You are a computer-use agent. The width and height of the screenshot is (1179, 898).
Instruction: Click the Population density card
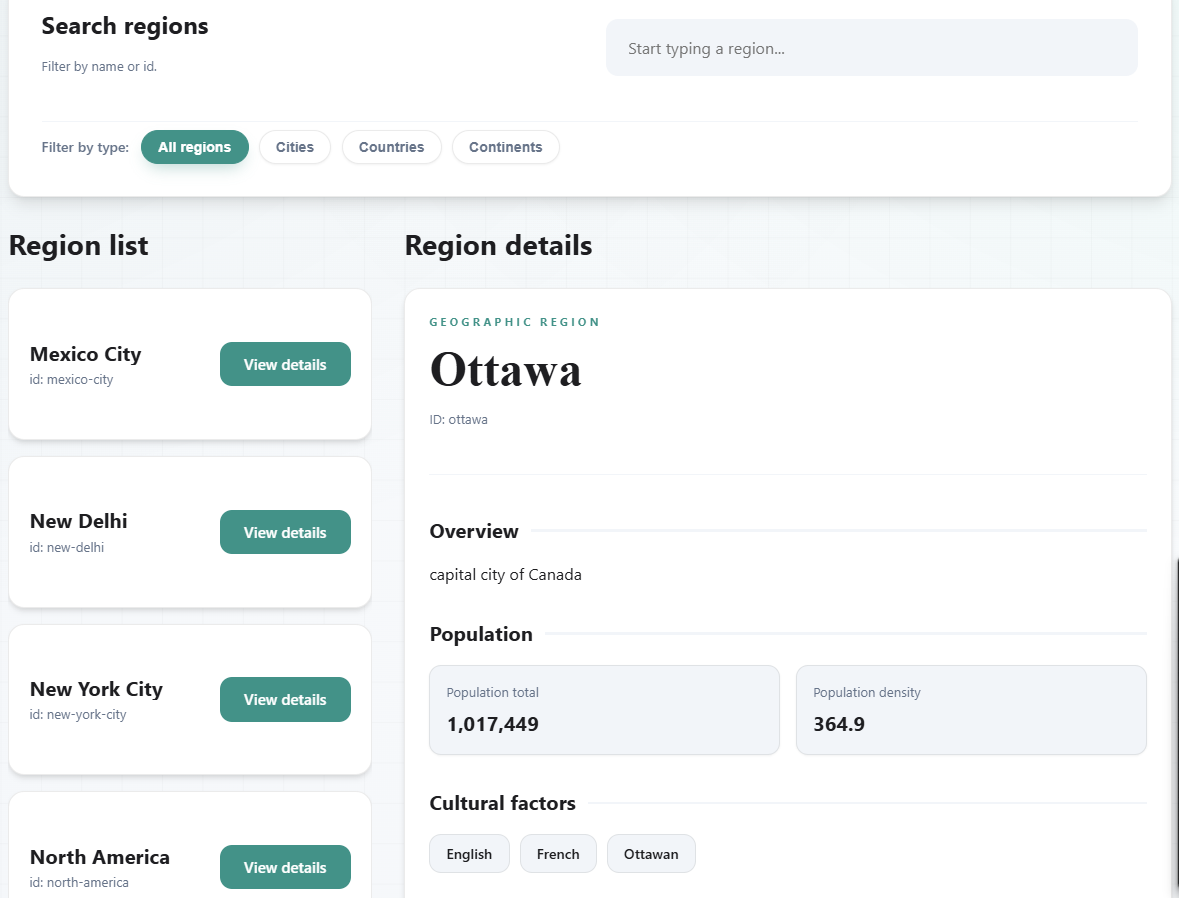[971, 710]
